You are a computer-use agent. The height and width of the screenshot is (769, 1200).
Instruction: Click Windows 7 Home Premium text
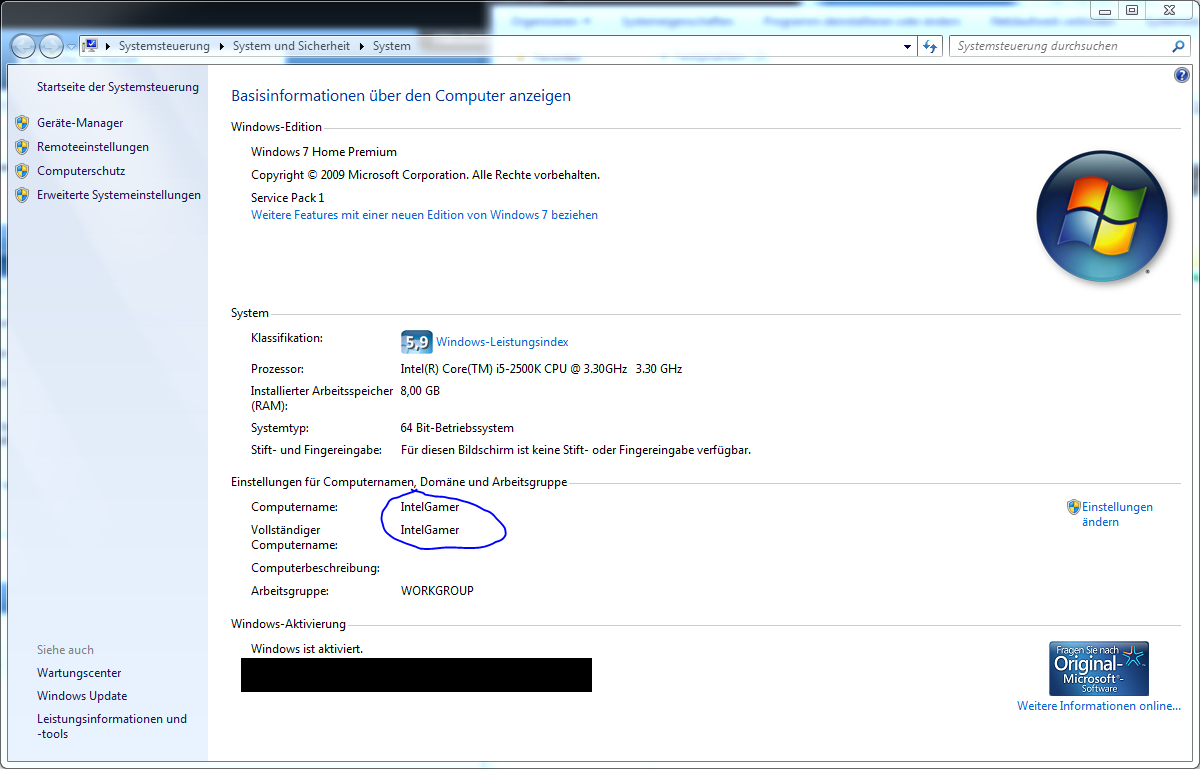[324, 152]
